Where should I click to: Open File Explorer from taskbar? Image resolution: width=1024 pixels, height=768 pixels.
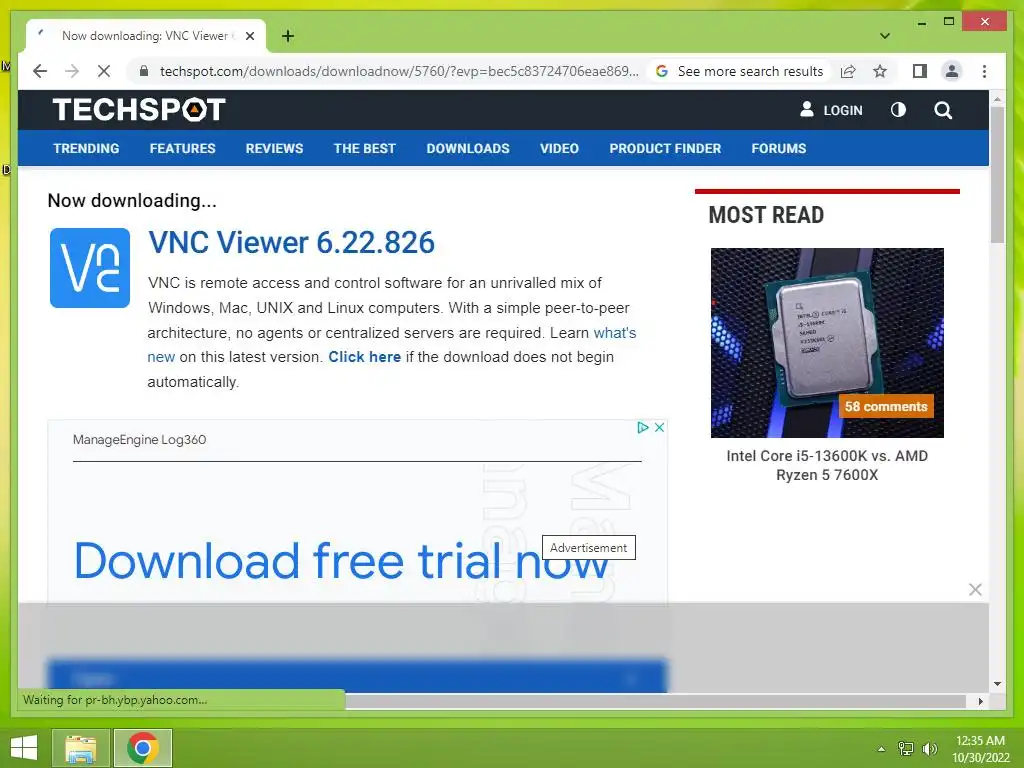click(80, 748)
